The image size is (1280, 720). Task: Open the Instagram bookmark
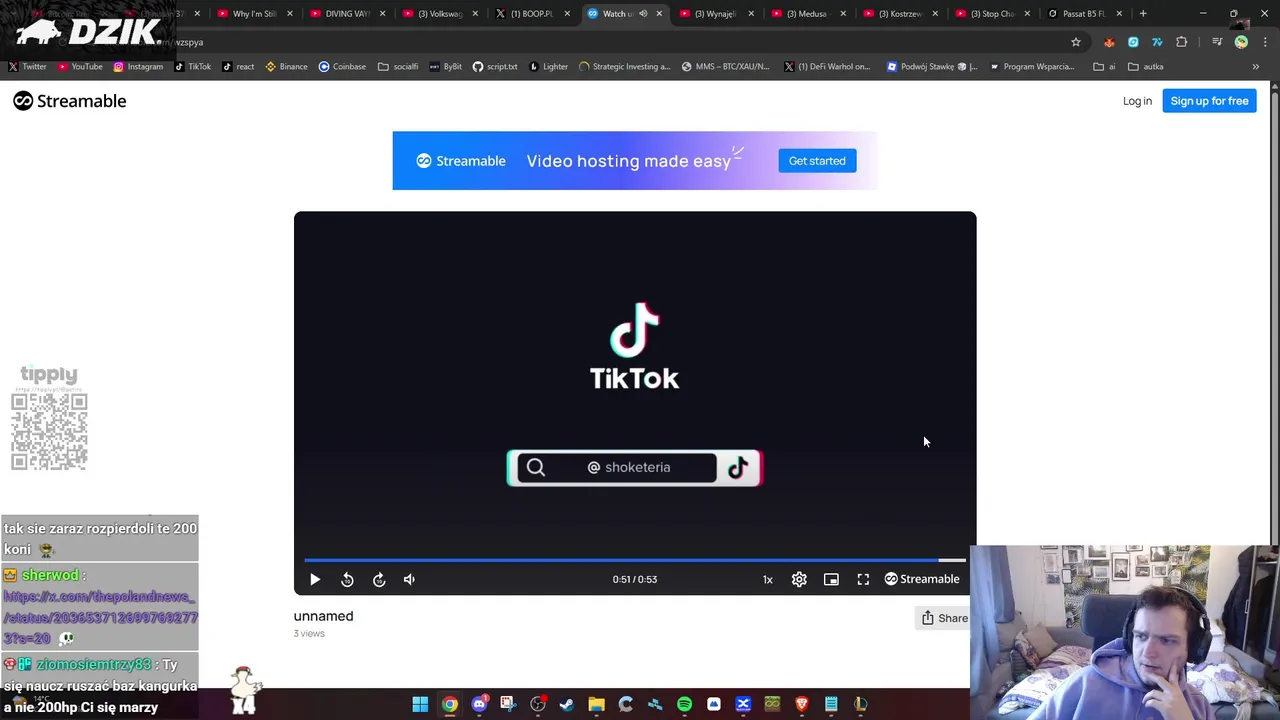click(x=138, y=67)
